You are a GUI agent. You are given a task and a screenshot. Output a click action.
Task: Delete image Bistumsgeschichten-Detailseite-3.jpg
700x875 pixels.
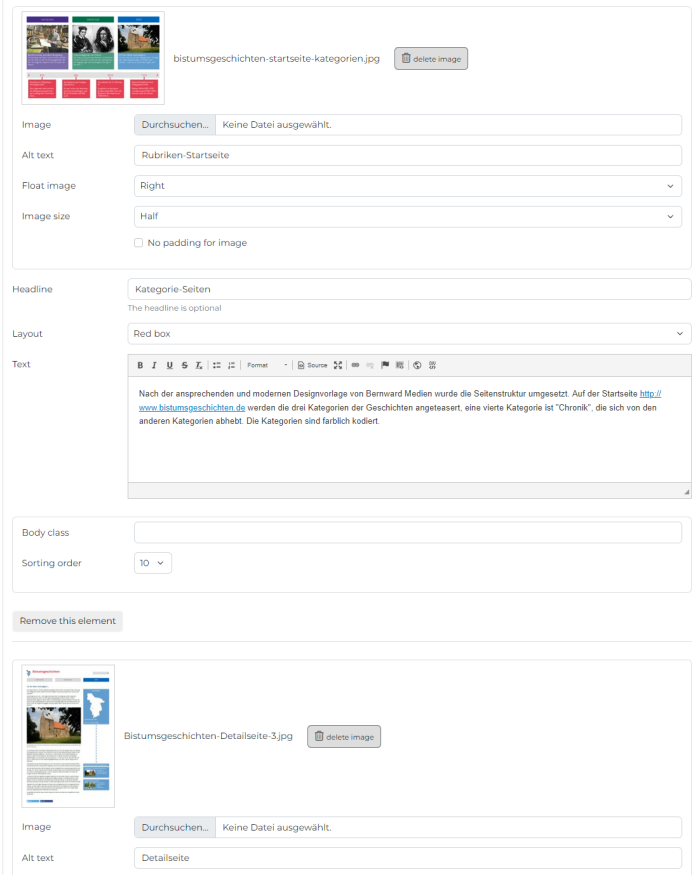tap(344, 737)
